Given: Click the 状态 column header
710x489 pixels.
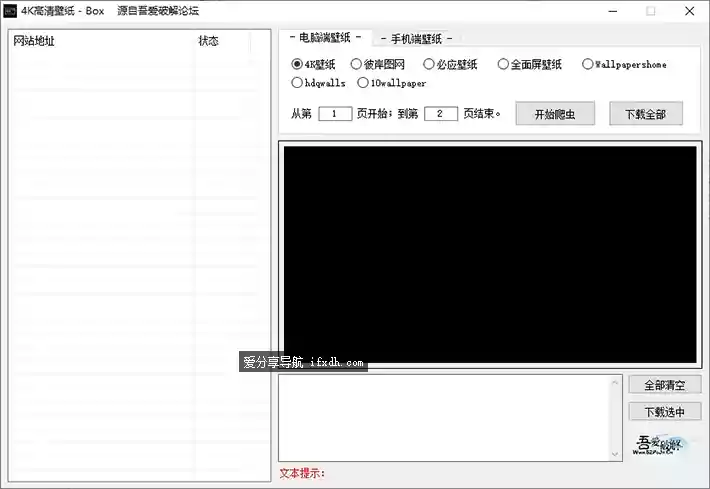Looking at the screenshot, I should [x=223, y=41].
